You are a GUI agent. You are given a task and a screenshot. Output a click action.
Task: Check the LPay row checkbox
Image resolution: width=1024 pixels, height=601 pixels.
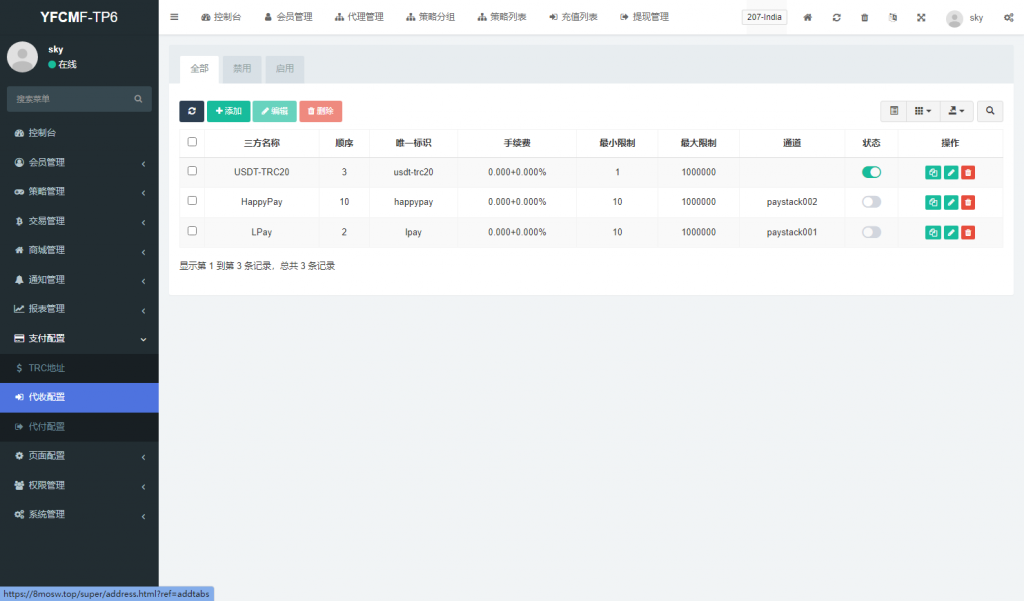pyautogui.click(x=192, y=231)
